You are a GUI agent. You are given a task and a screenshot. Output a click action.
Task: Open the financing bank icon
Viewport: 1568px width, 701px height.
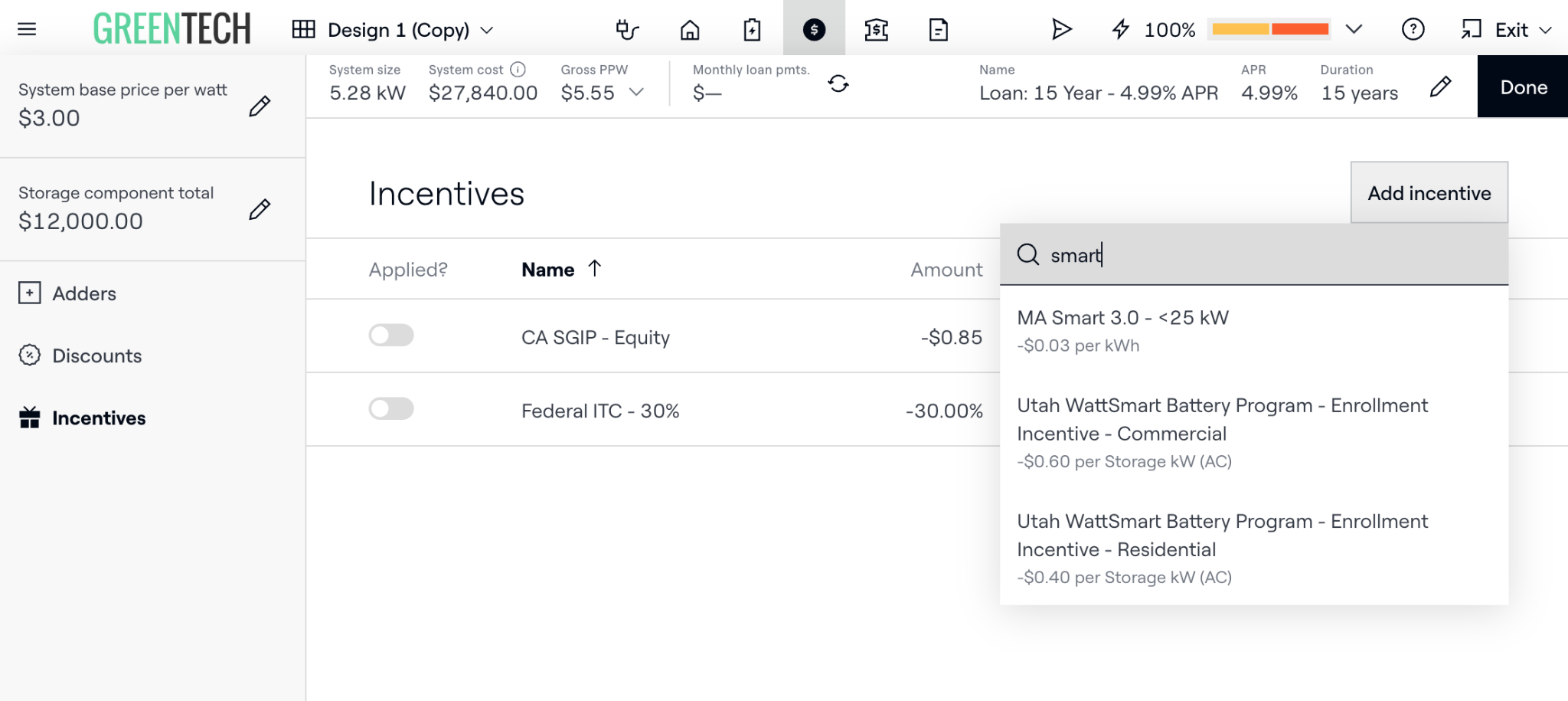pyautogui.click(x=876, y=29)
